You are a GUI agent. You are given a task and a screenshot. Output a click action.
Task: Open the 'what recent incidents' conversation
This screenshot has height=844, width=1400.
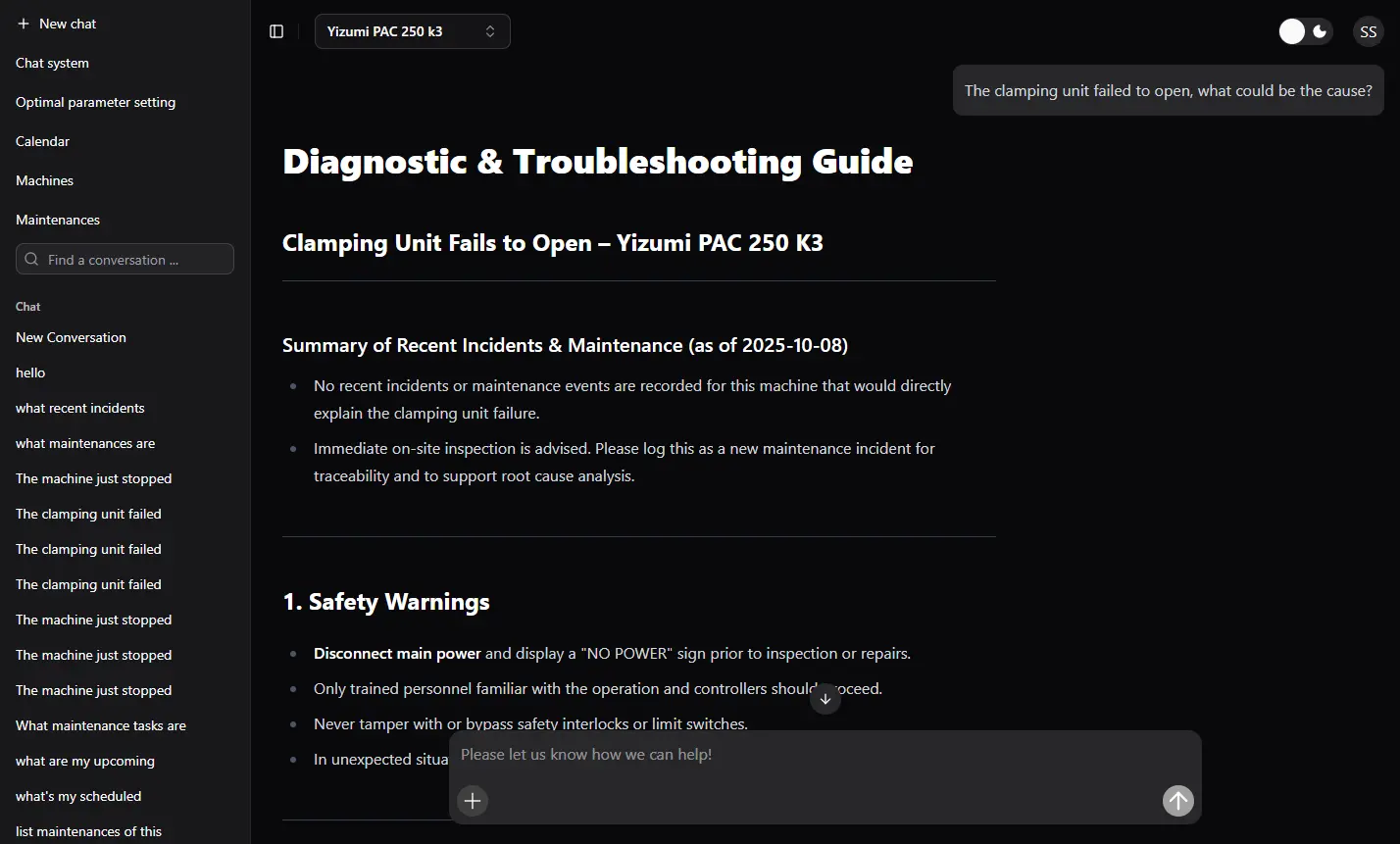coord(79,408)
